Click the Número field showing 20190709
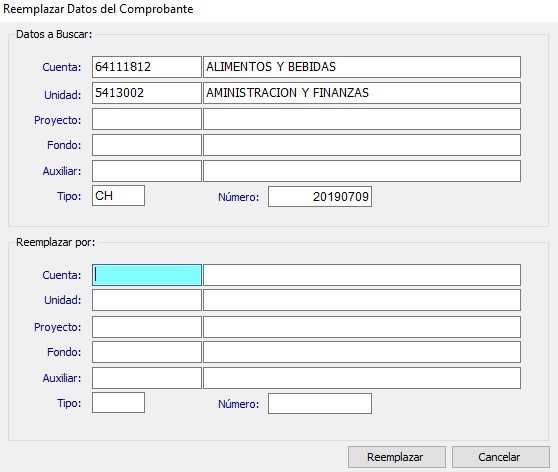This screenshot has width=558, height=472. 320,196
